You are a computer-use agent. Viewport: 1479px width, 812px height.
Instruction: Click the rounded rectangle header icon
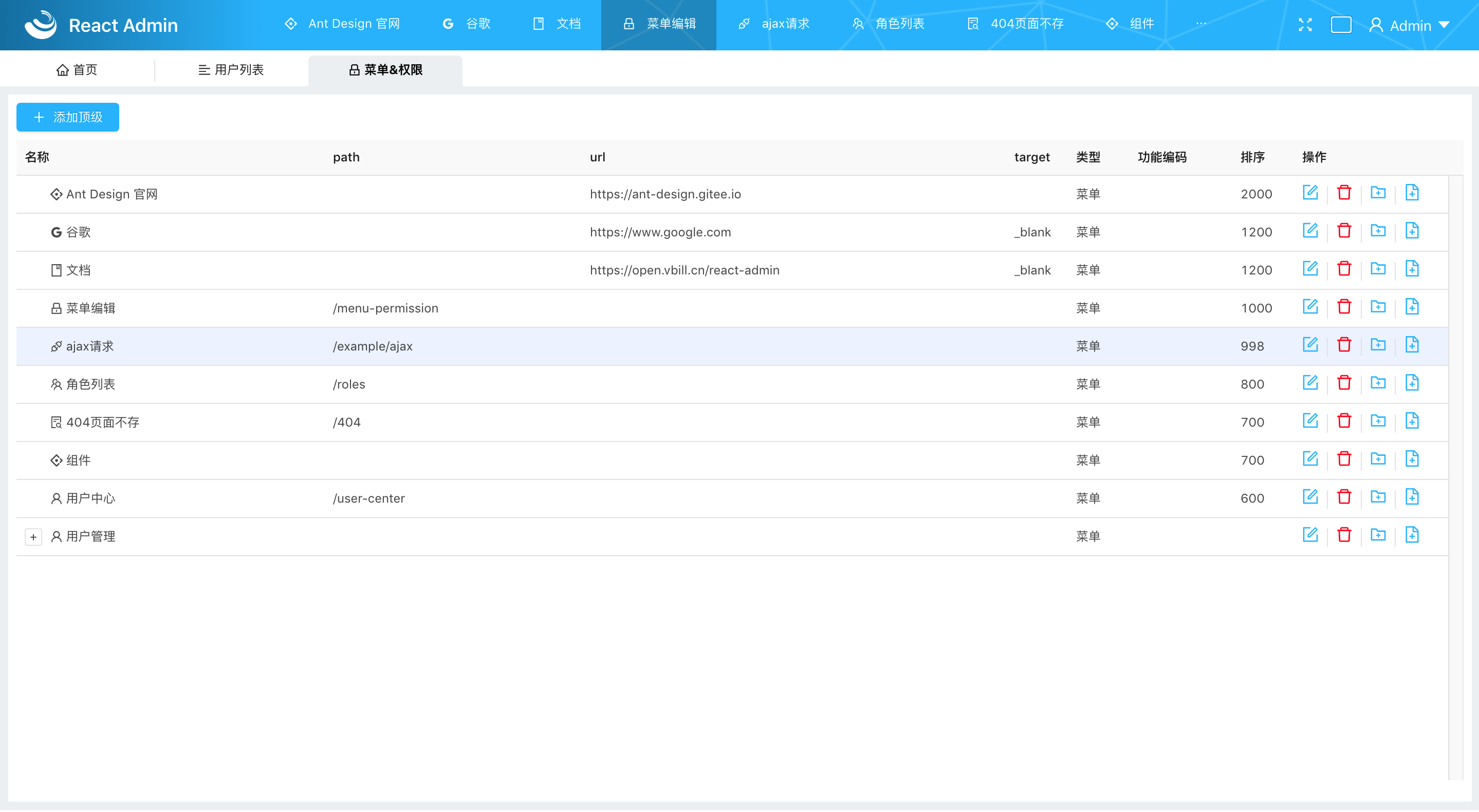[x=1341, y=25]
